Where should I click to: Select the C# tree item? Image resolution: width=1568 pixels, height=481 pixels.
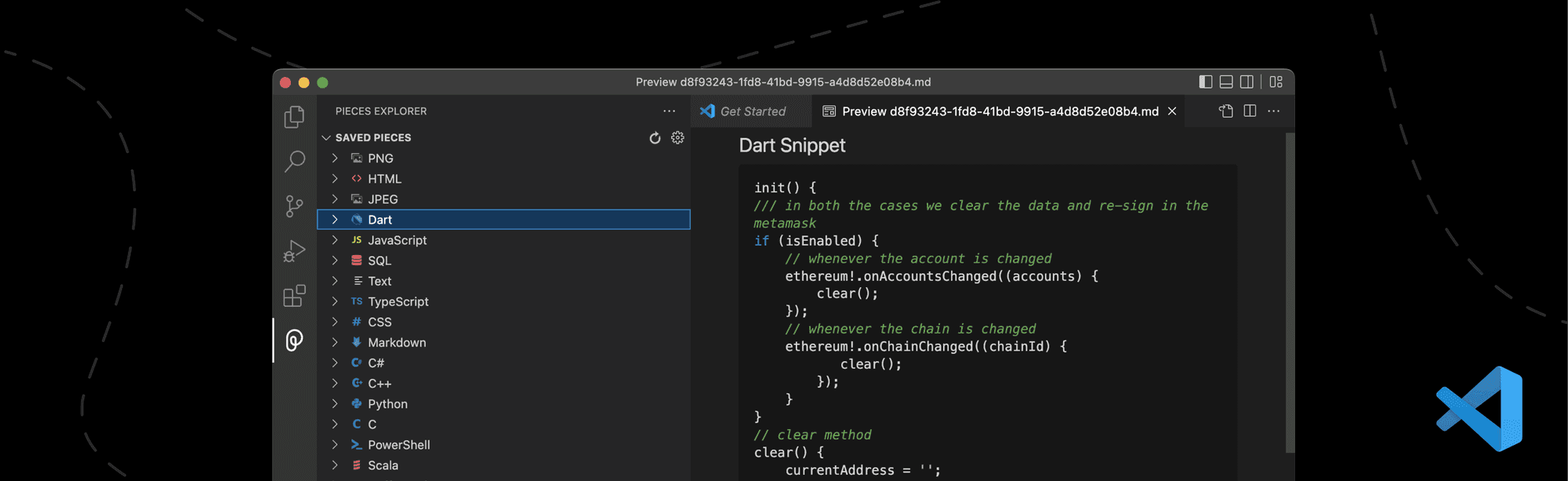(503, 363)
